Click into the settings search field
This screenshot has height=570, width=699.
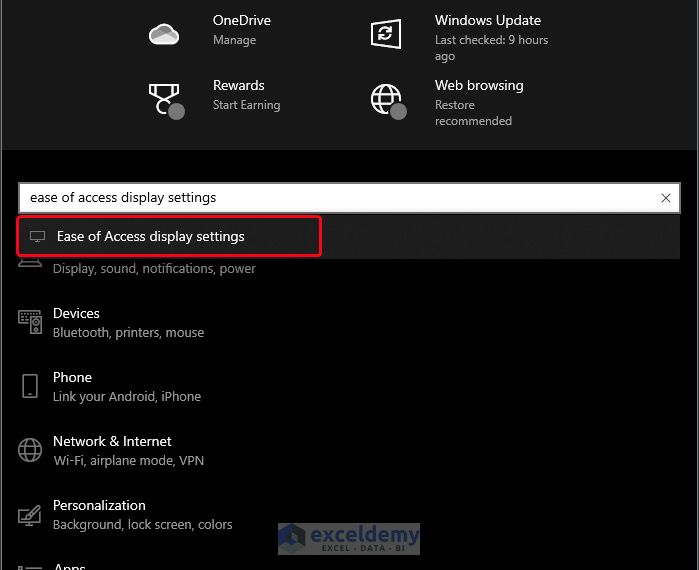(349, 197)
